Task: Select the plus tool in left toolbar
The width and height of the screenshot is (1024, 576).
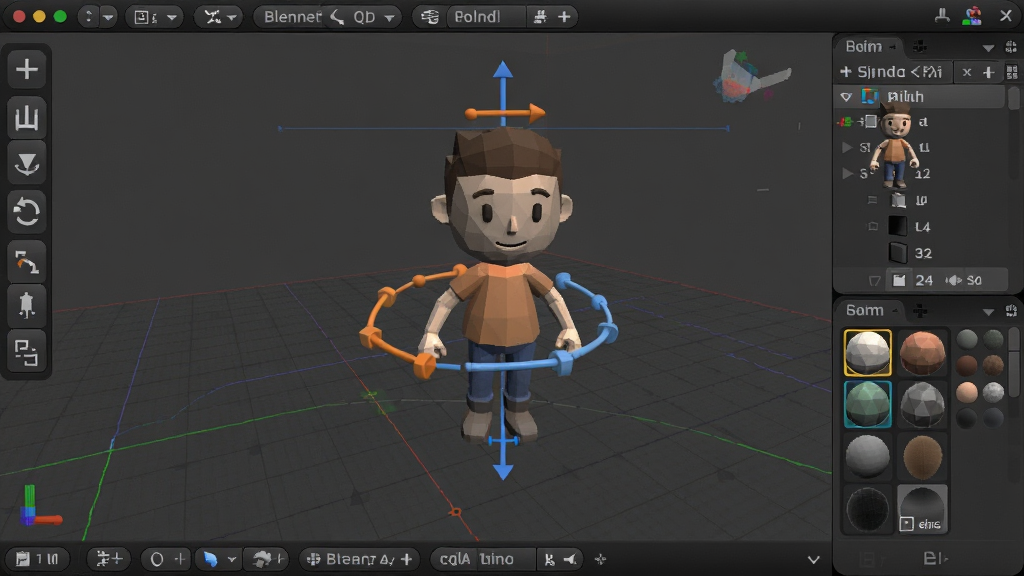Action: (x=27, y=69)
